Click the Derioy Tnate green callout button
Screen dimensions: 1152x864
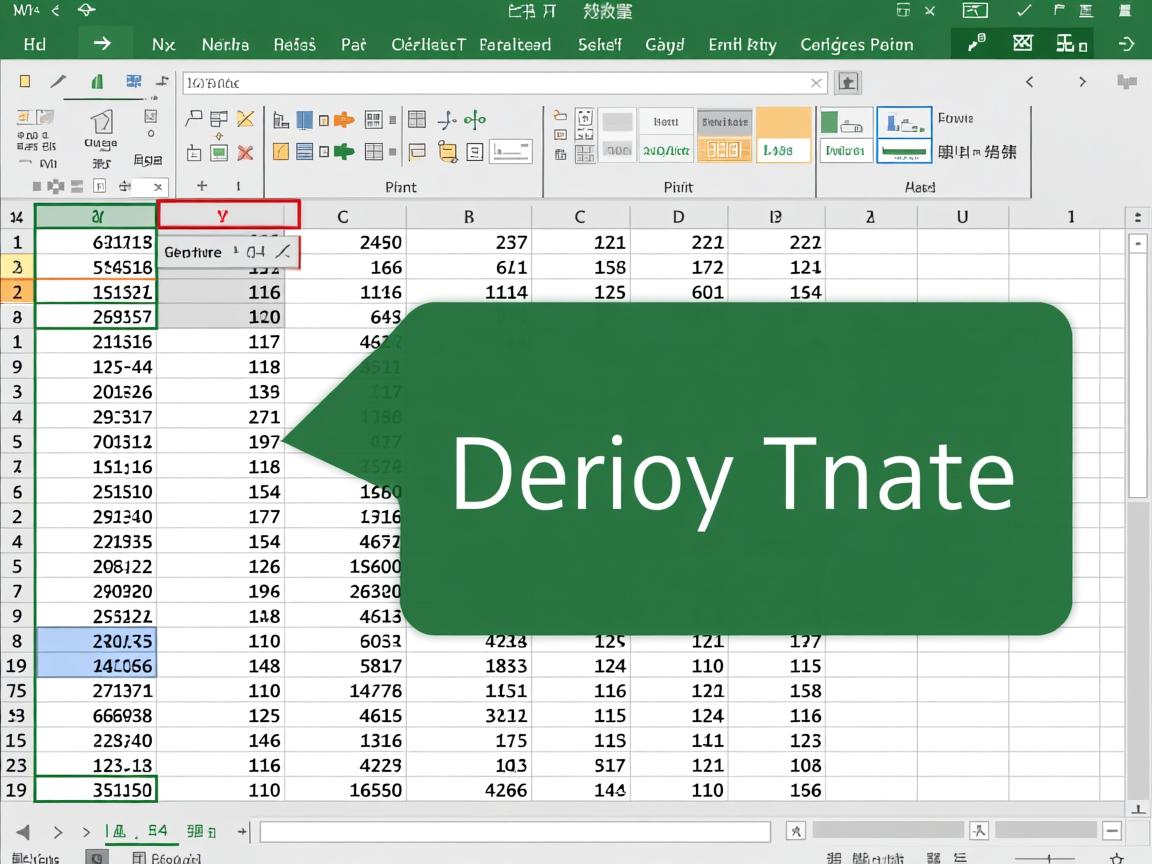click(735, 469)
